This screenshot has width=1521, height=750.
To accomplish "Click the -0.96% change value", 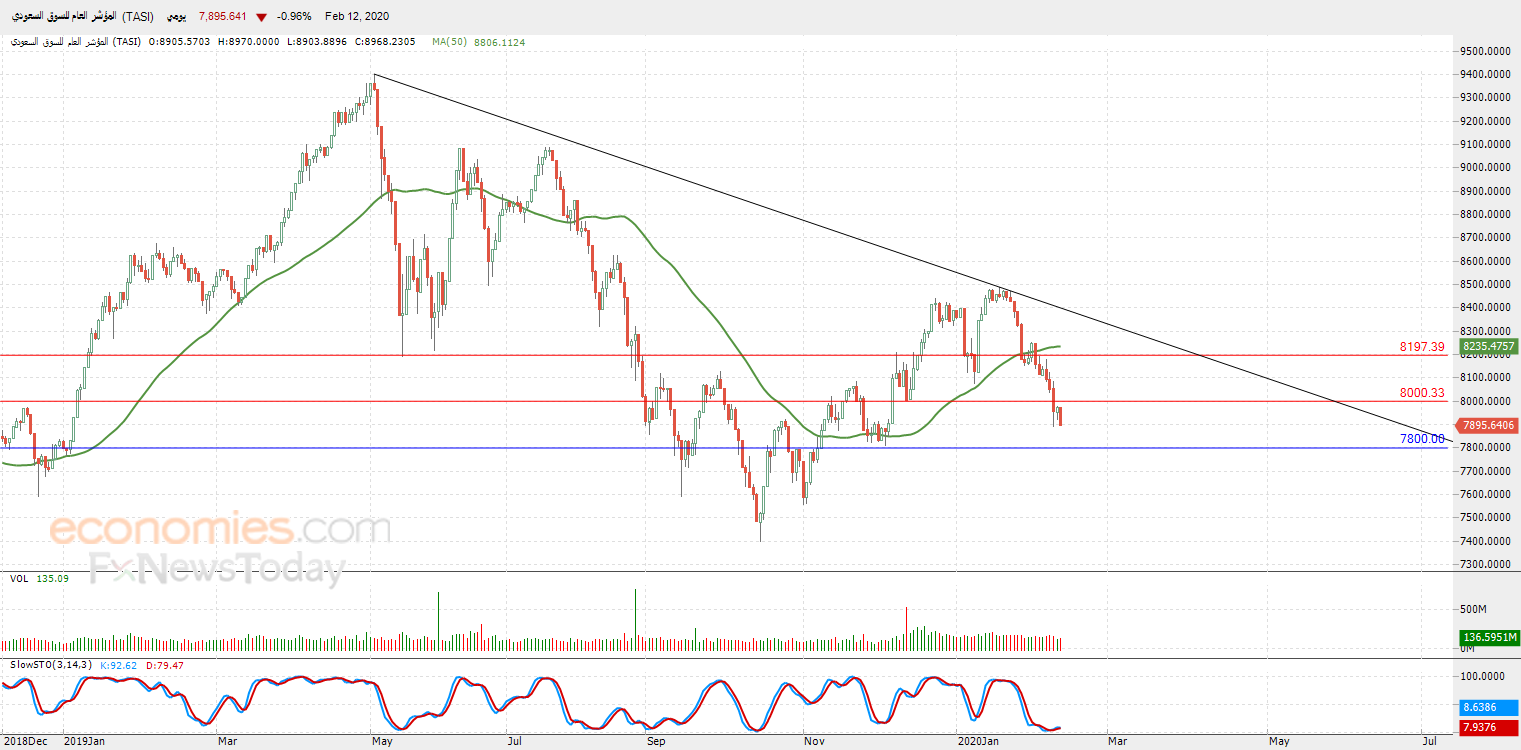I will (x=295, y=17).
